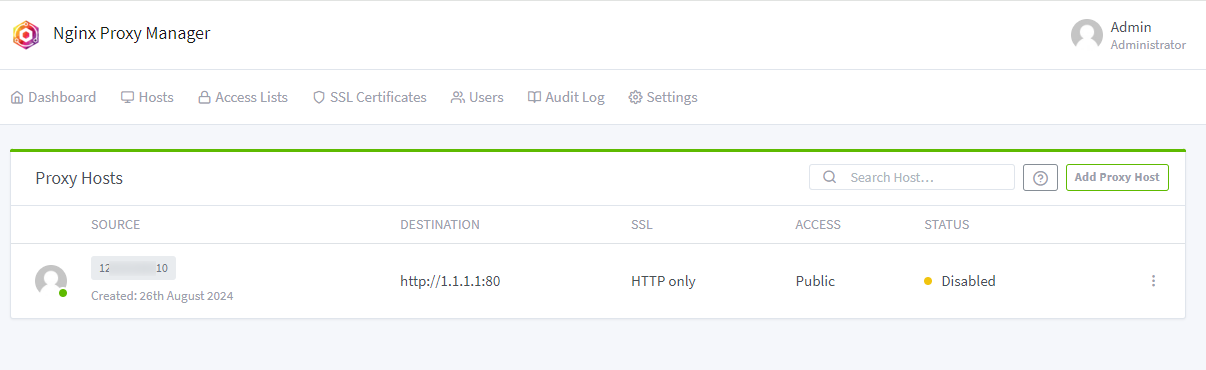Open the Admin account menu

1128,35
